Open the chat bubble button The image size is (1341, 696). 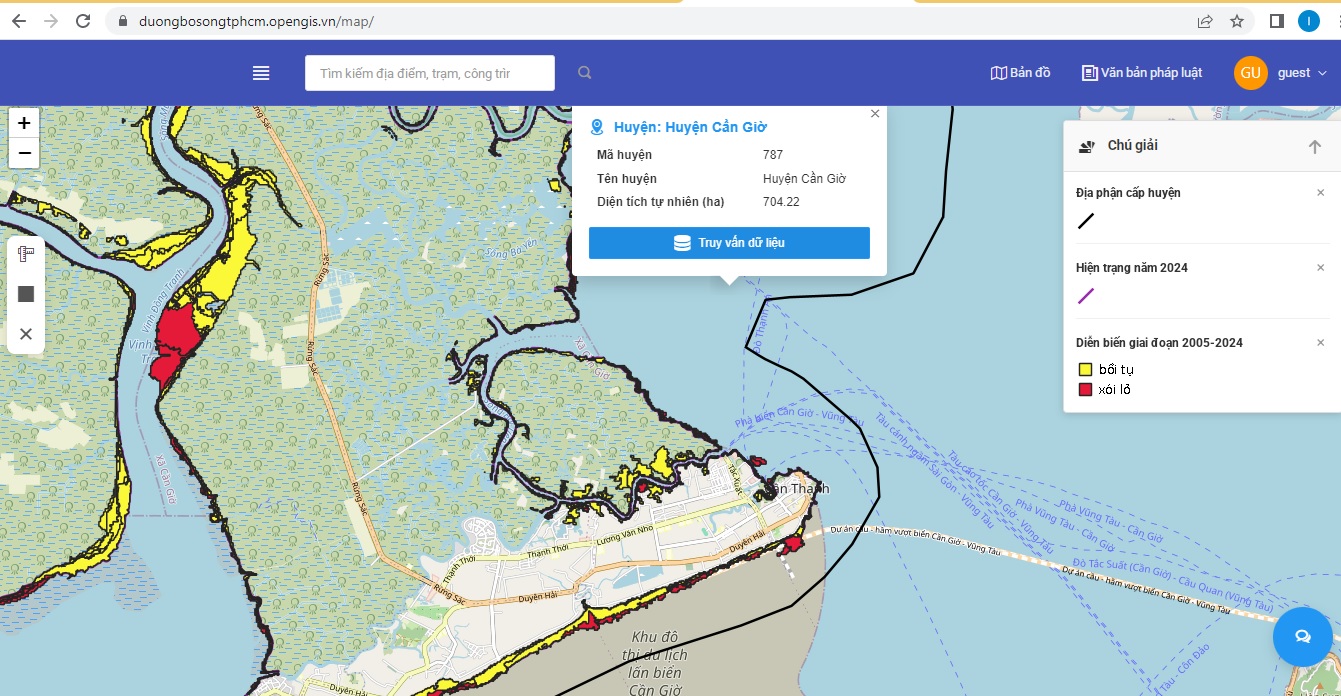[1302, 636]
